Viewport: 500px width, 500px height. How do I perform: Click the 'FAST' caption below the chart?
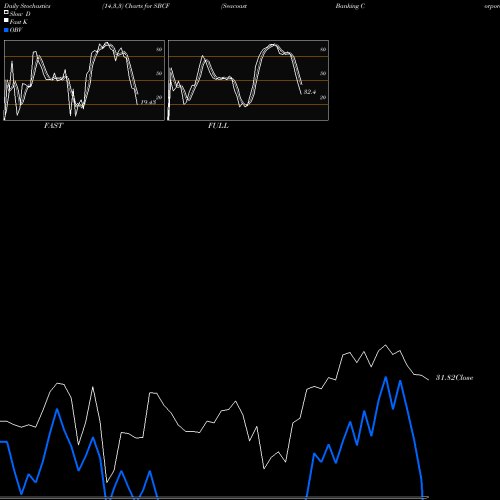pos(53,126)
